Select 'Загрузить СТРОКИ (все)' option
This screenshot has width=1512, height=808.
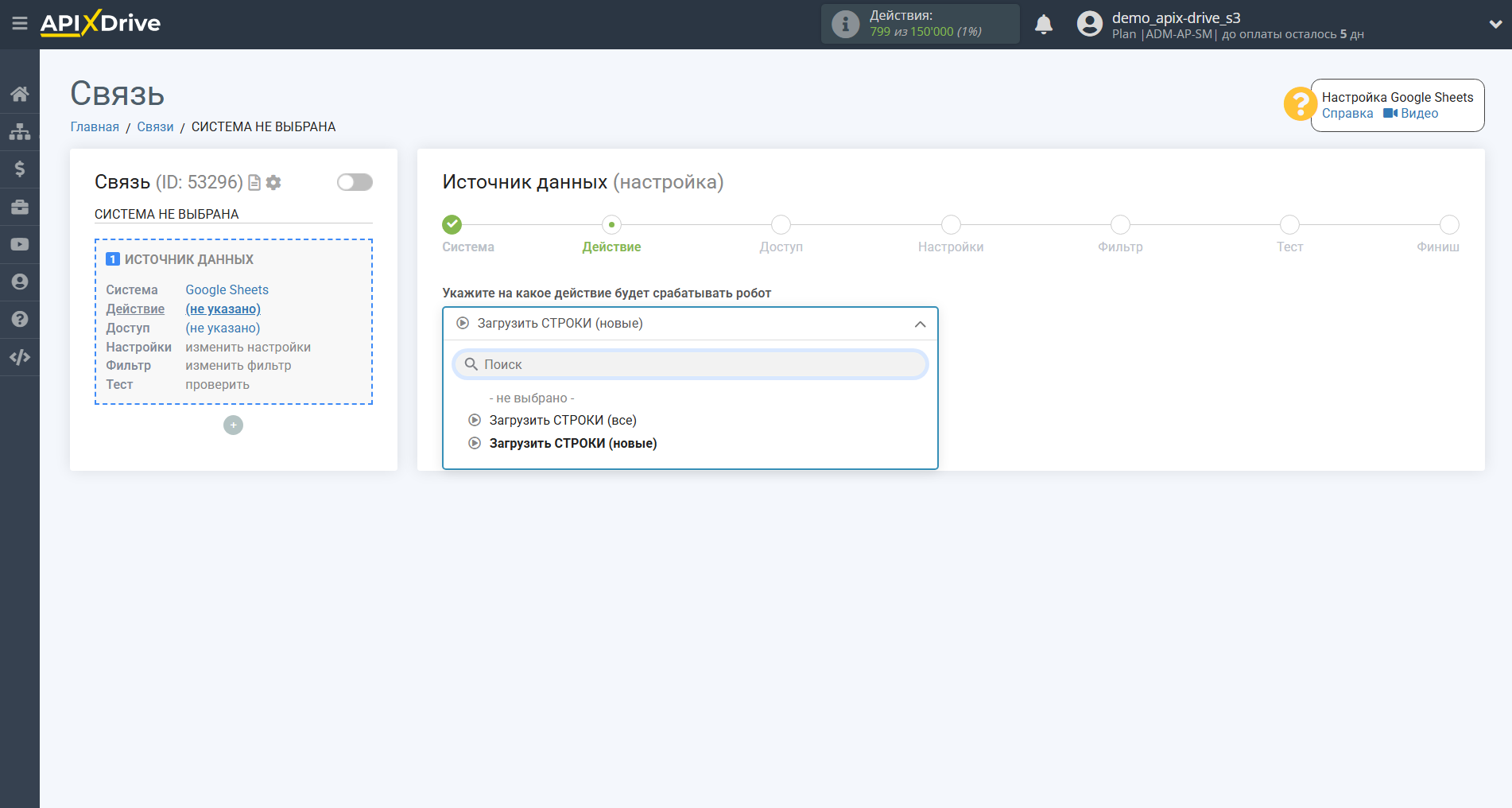tap(562, 420)
